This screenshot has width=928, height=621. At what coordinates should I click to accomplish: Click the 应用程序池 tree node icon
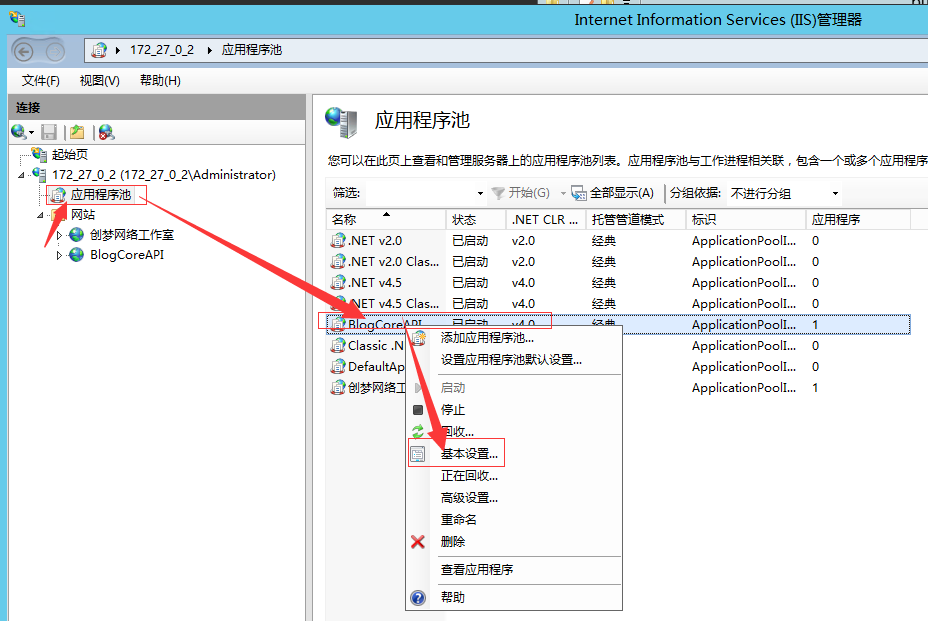58,195
